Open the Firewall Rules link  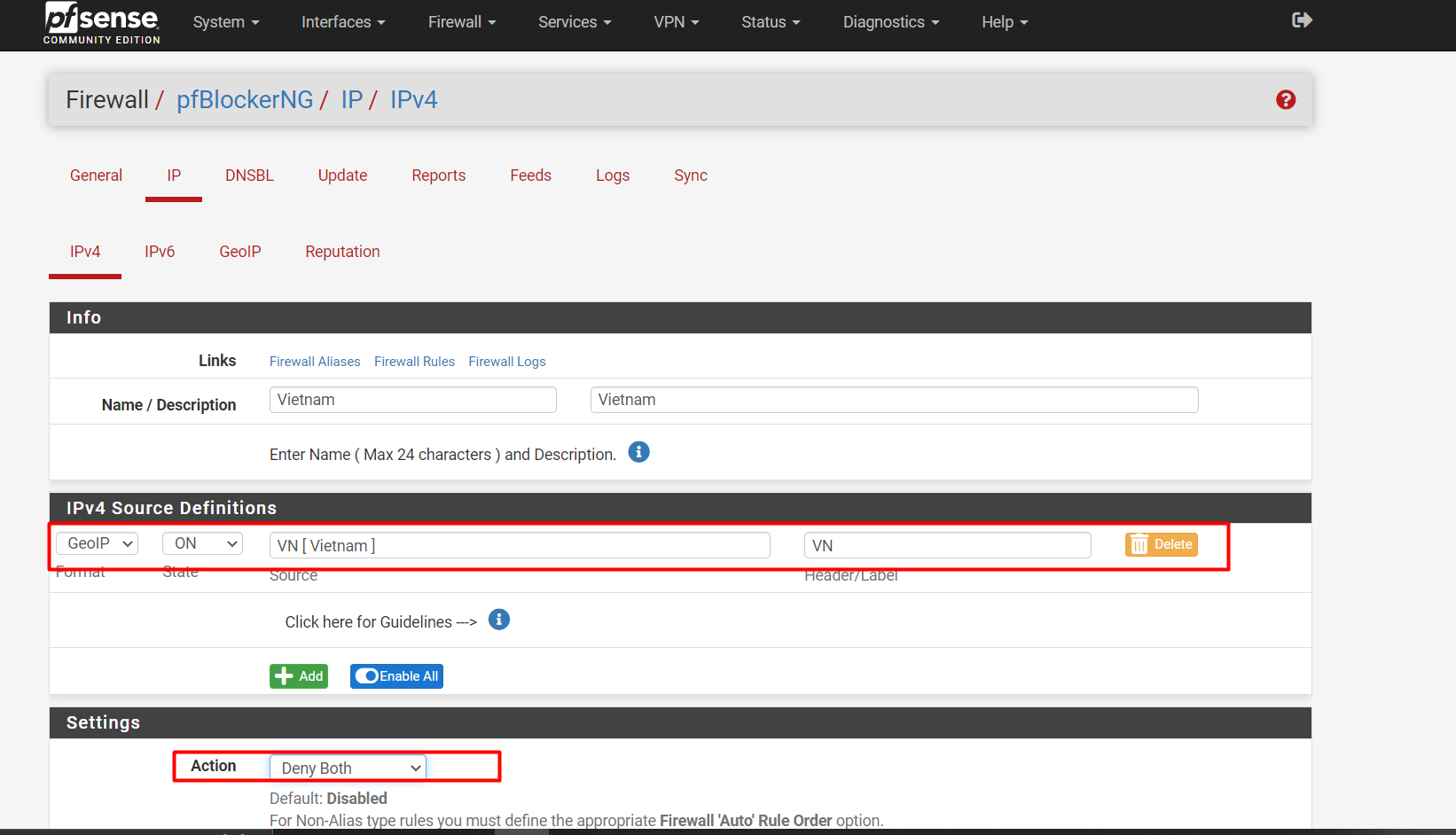pos(414,362)
